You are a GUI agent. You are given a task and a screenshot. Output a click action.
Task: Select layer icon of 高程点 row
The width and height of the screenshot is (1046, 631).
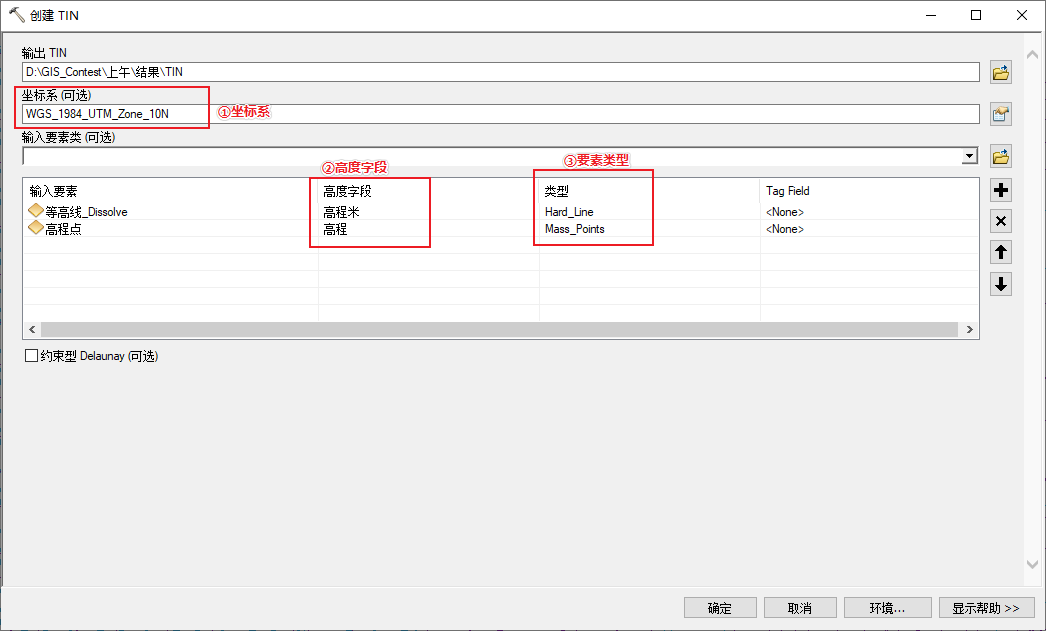tap(36, 228)
